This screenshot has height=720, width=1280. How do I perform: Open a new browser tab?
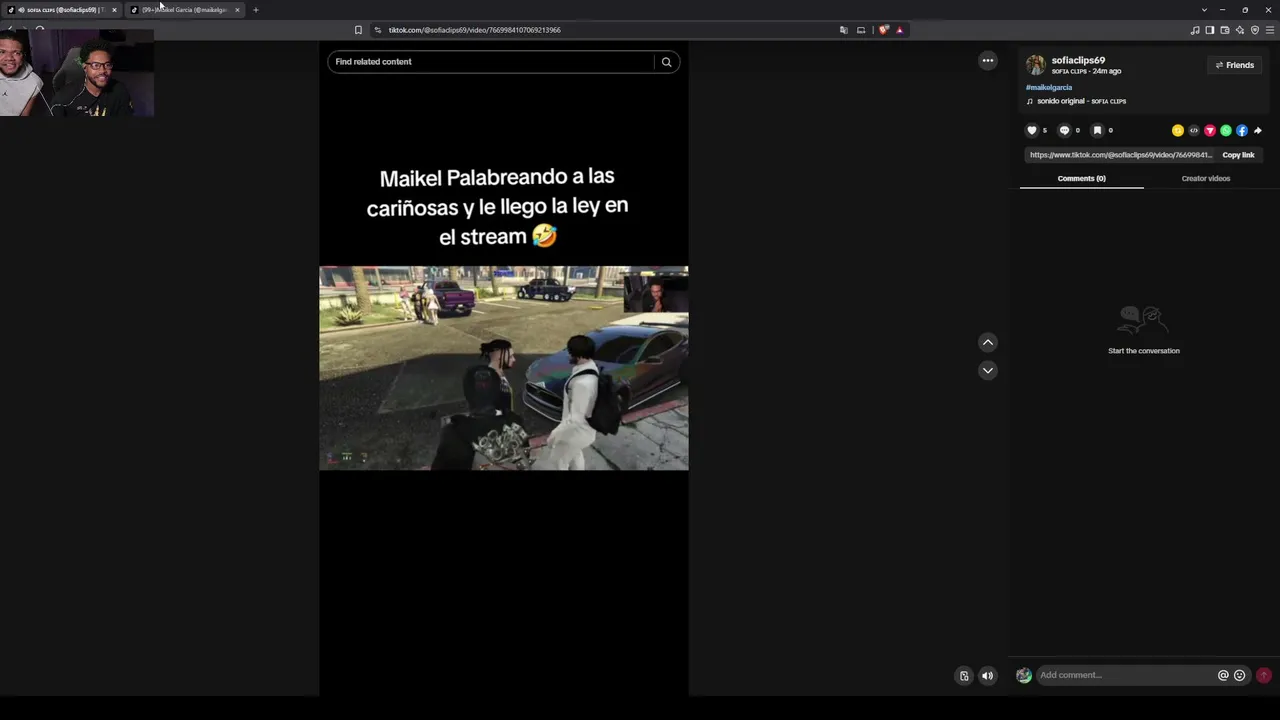[255, 10]
